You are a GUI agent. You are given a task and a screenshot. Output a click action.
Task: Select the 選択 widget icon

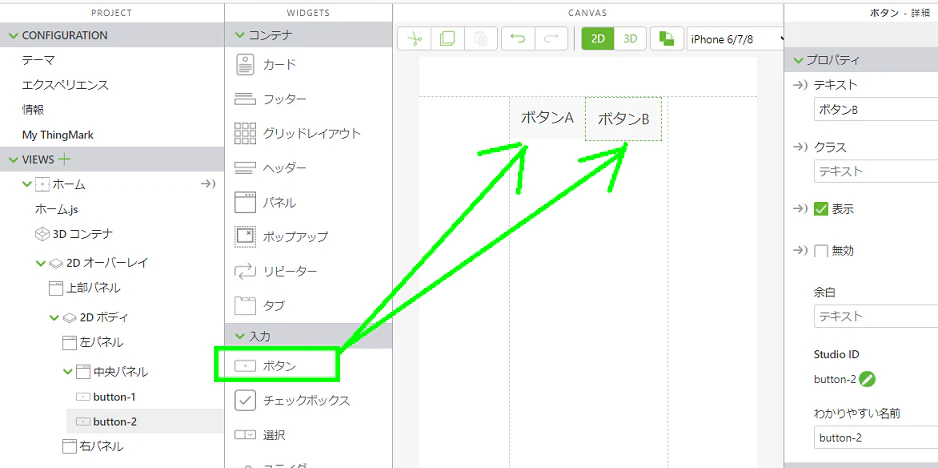tap(245, 434)
